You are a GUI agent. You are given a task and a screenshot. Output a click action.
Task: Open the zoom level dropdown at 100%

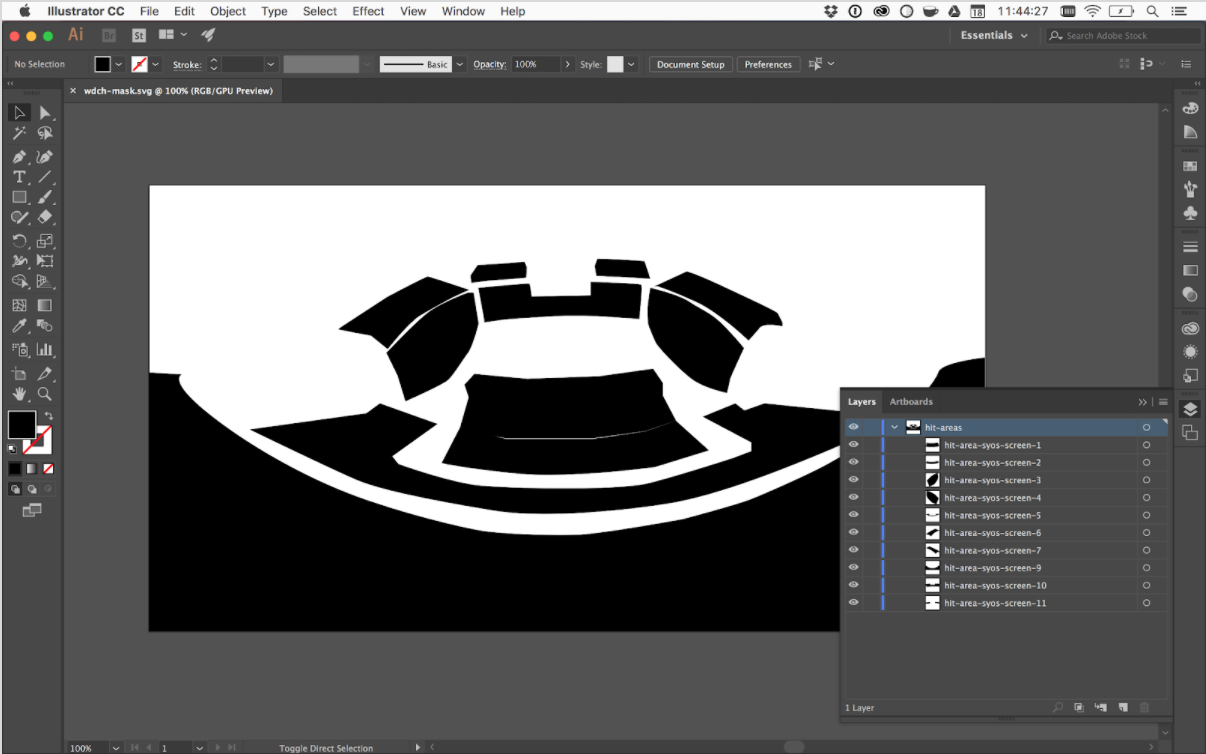point(117,747)
